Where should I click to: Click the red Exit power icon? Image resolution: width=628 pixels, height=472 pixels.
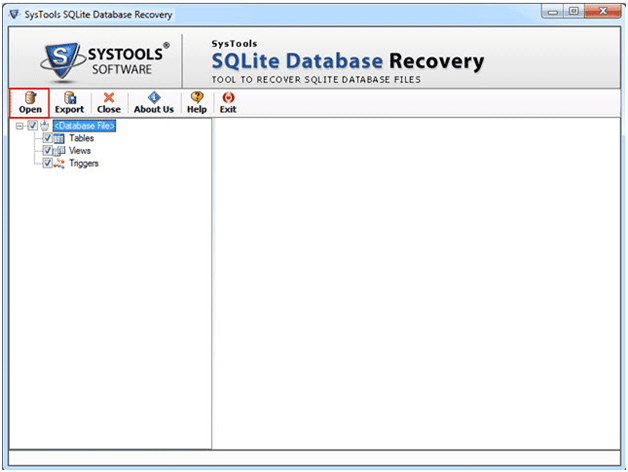(228, 97)
